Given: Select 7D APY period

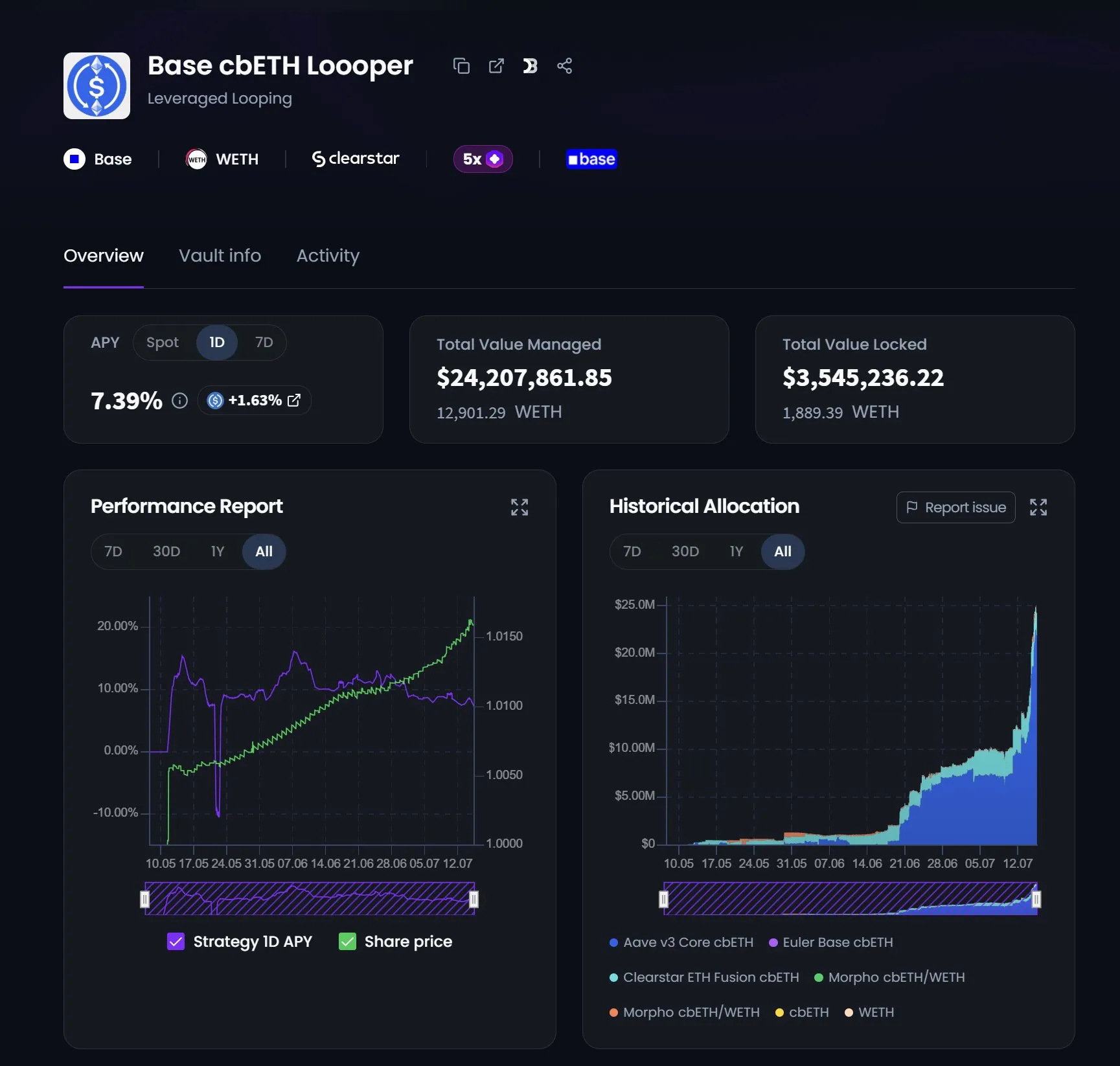Looking at the screenshot, I should [x=264, y=342].
